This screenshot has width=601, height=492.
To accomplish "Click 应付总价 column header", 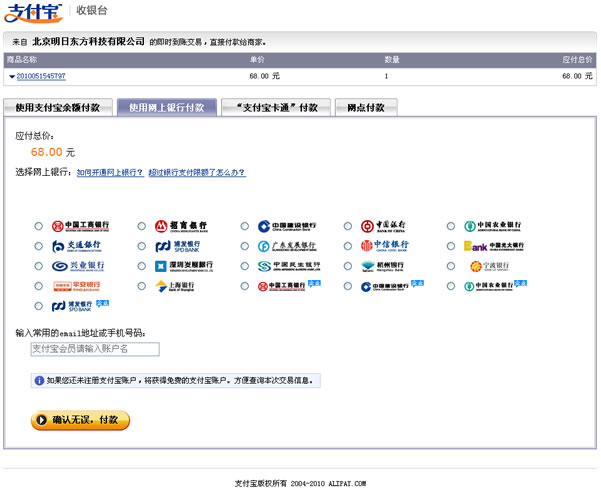I will click(x=577, y=59).
